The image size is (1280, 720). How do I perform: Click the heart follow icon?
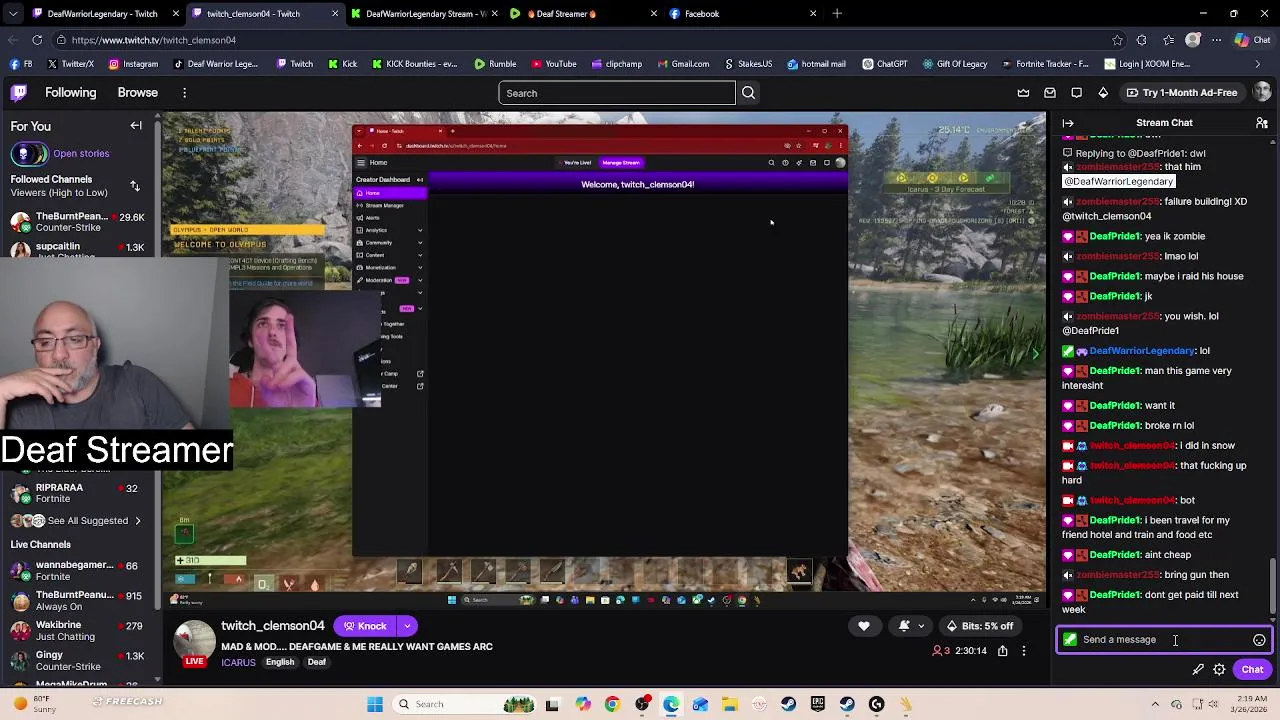coord(864,626)
